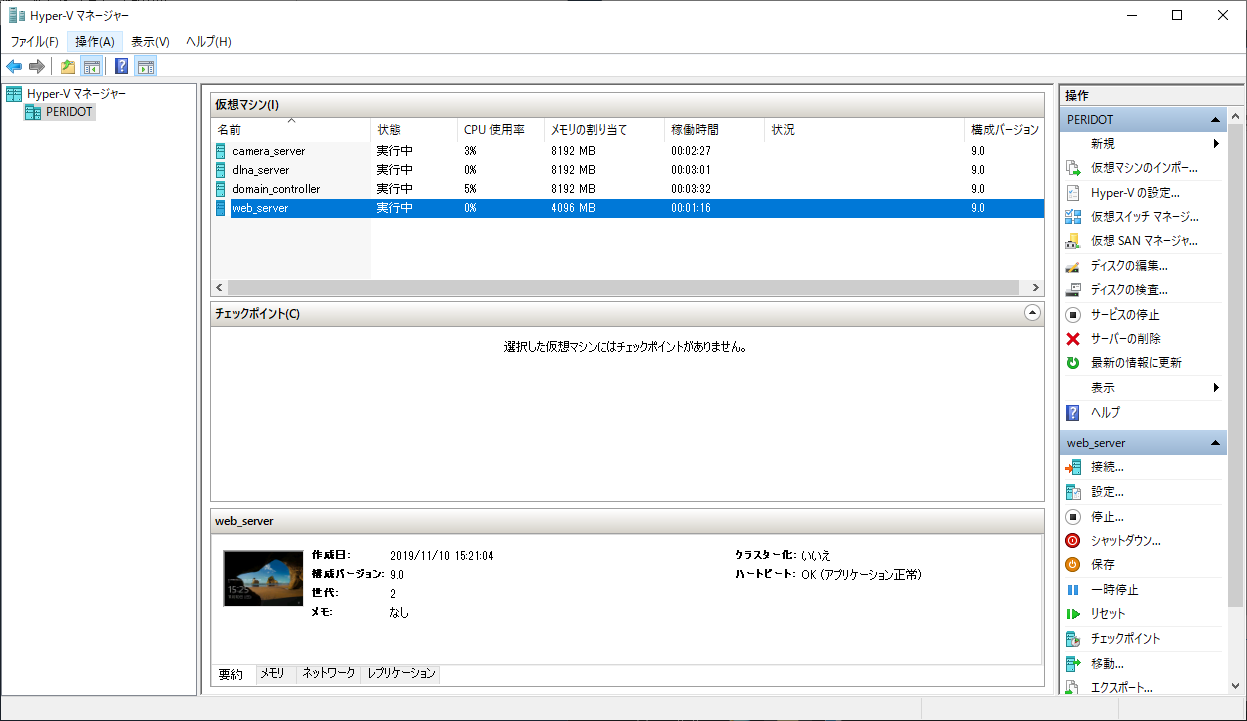This screenshot has height=721, width=1247.
Task: Open help from the toolbar question-mark icon
Action: tap(121, 67)
